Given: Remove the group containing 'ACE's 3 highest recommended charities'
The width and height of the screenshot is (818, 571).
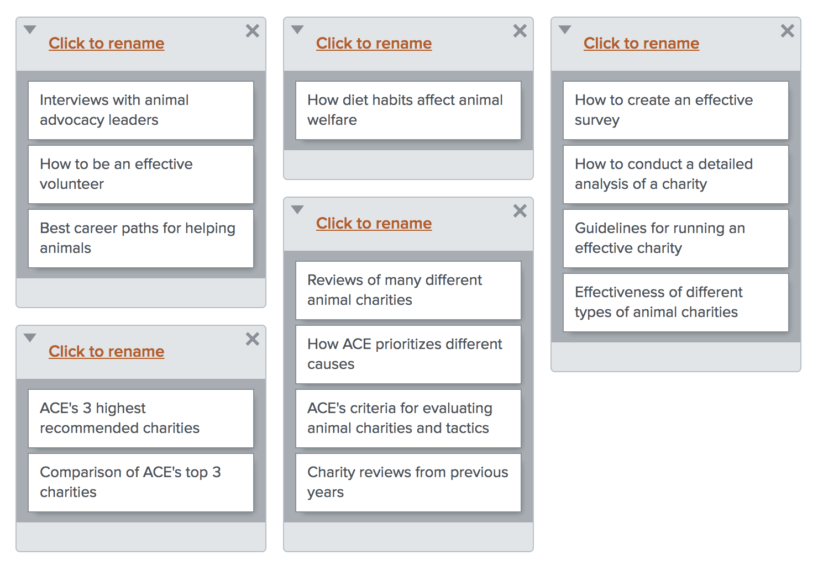Looking at the screenshot, I should (252, 339).
